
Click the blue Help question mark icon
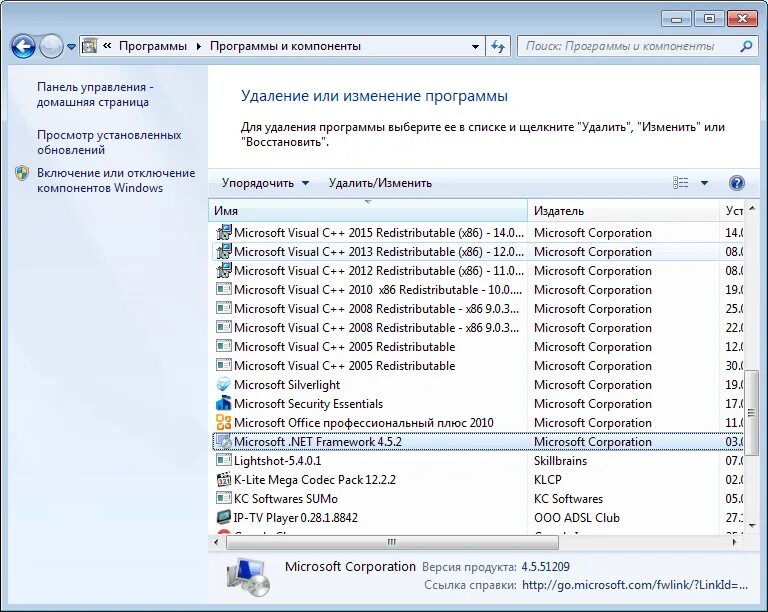737,183
